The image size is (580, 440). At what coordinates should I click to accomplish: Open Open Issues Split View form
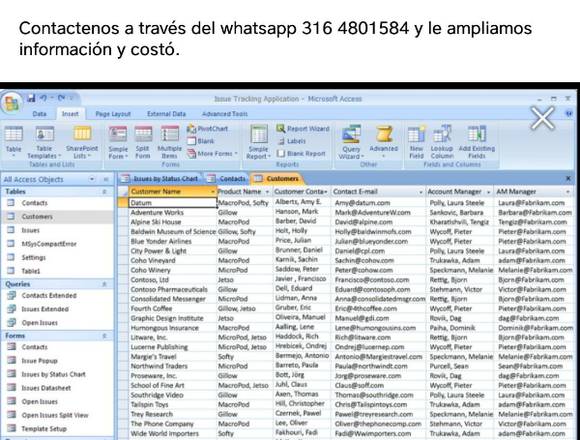[x=55, y=415]
